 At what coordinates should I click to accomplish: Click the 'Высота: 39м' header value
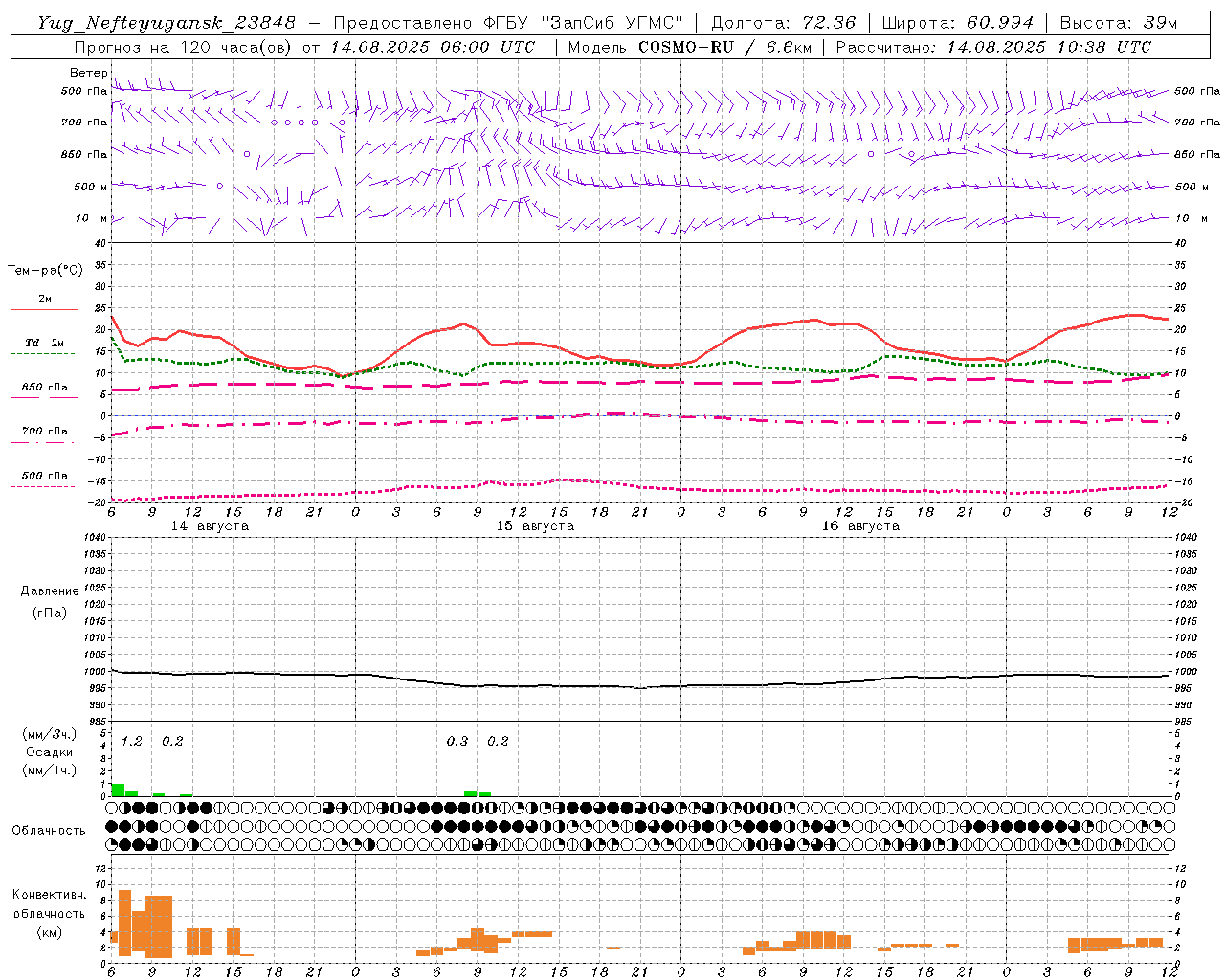pyautogui.click(x=1119, y=23)
